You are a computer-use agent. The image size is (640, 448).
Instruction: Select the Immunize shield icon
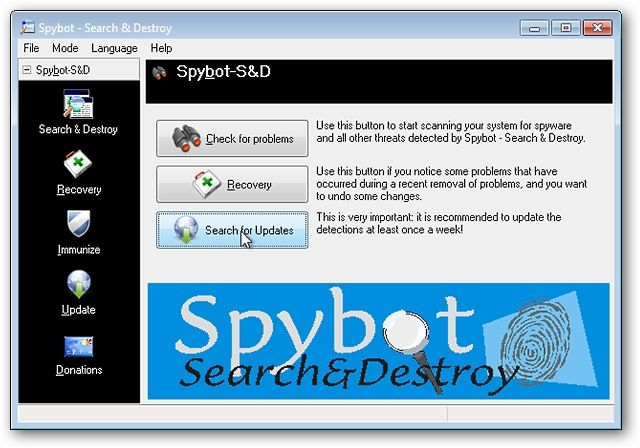78,223
